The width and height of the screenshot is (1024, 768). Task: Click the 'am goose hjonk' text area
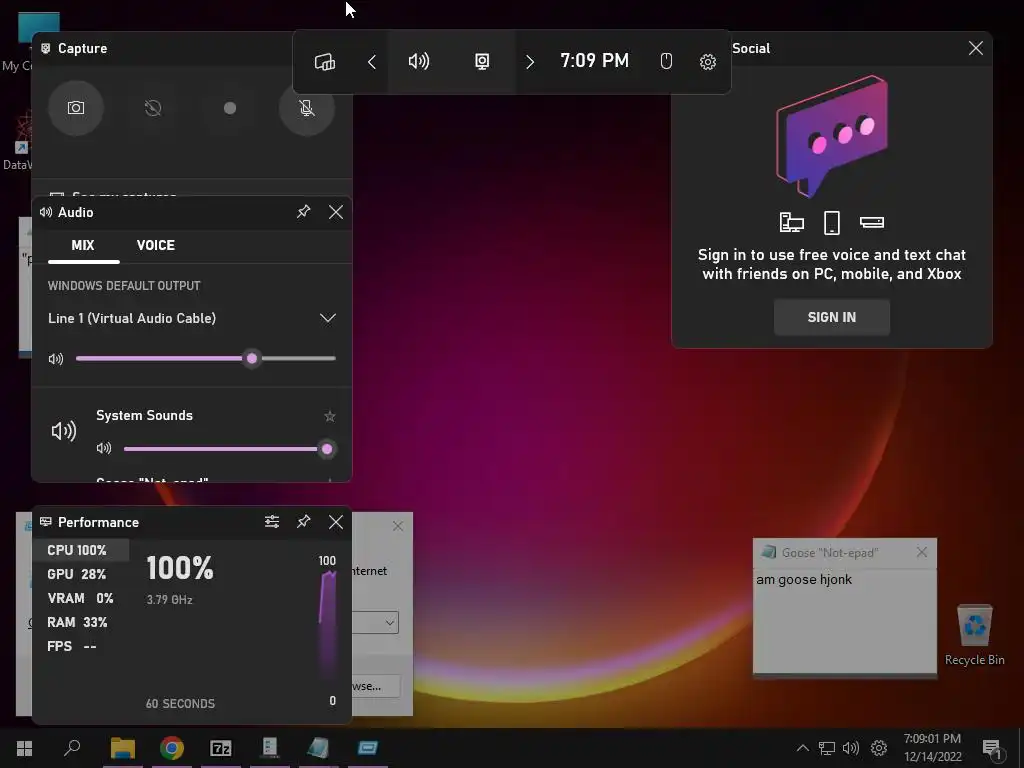point(844,619)
